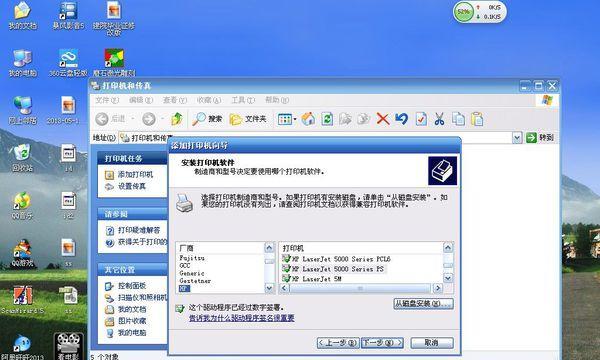Click the Forward arrow in explorer toolbar

tap(149, 119)
